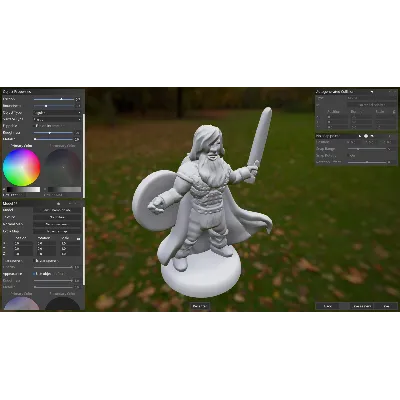Click the second-row field under the Rotation column
The image size is (400, 400).
click(46, 249)
